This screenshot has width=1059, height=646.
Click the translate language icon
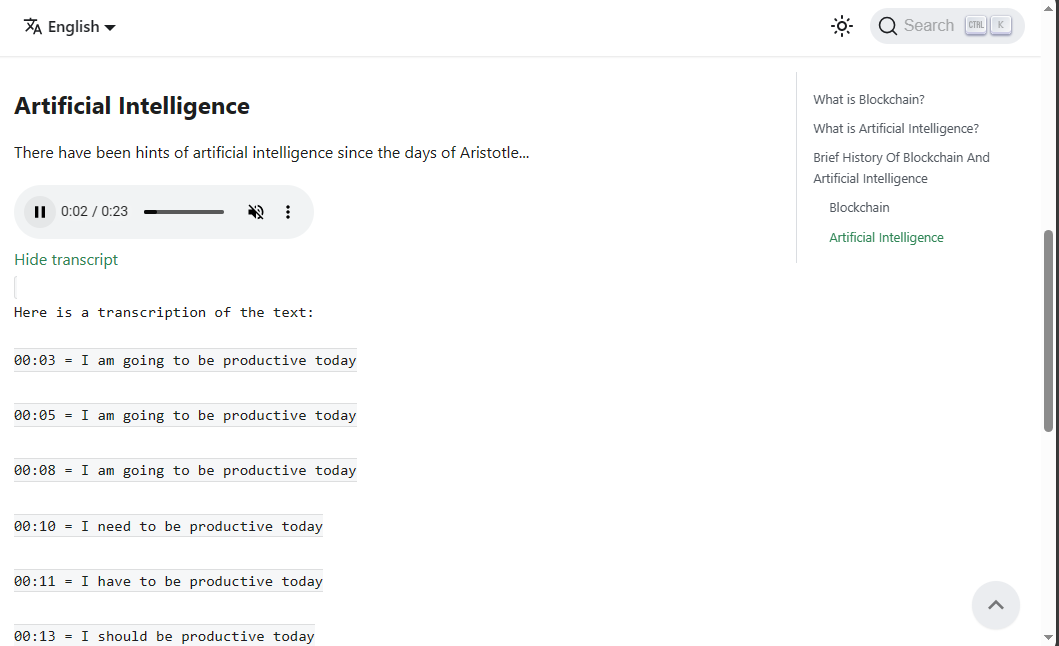[x=33, y=27]
